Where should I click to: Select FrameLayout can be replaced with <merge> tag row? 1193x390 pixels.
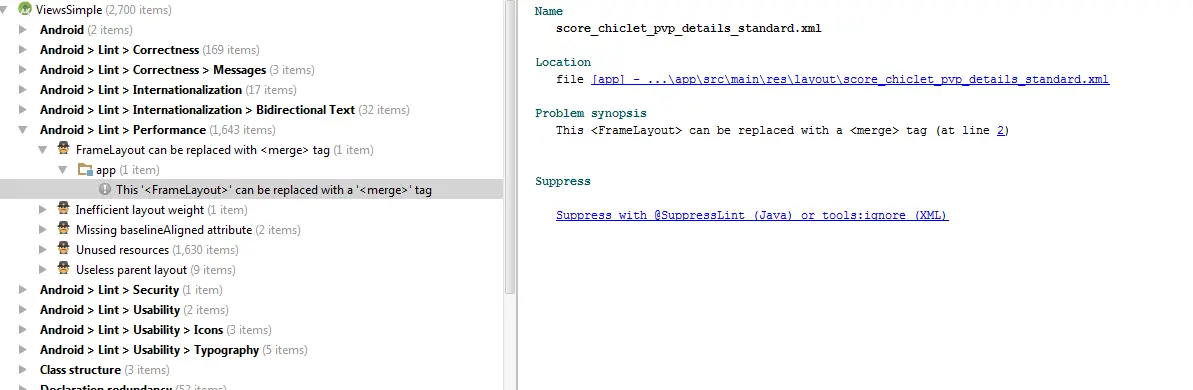coord(224,150)
